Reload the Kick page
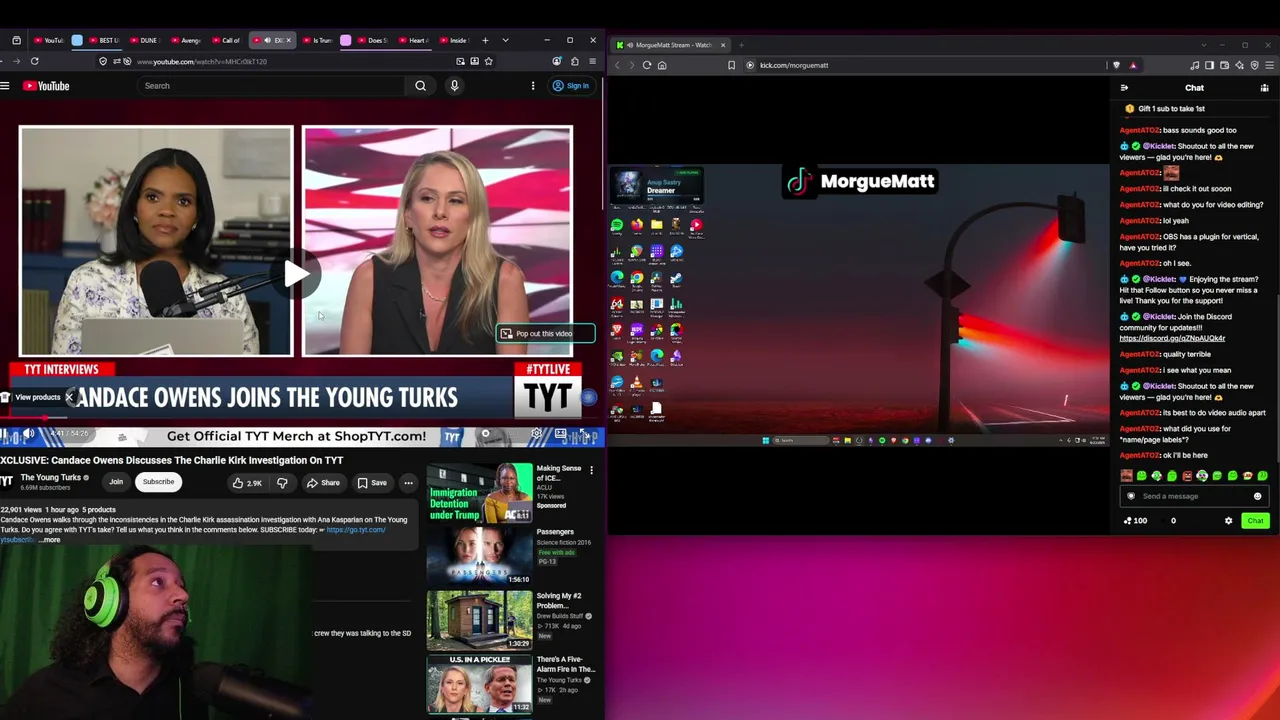Viewport: 1280px width, 720px height. (x=647, y=65)
